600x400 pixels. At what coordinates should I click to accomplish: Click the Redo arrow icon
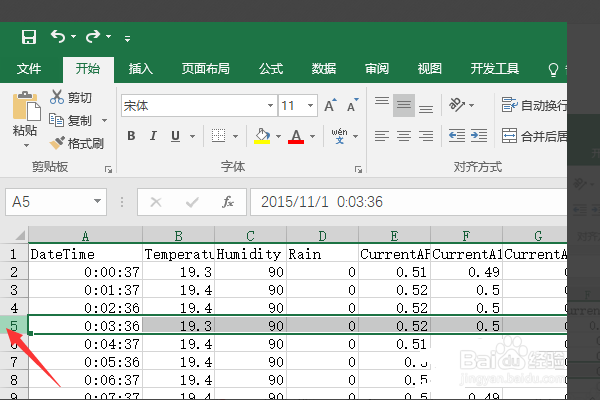tap(93, 37)
